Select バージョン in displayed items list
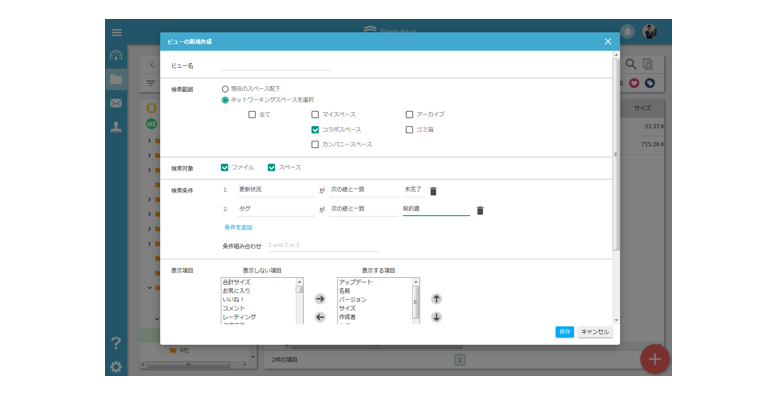The width and height of the screenshot is (780, 394). click(353, 299)
